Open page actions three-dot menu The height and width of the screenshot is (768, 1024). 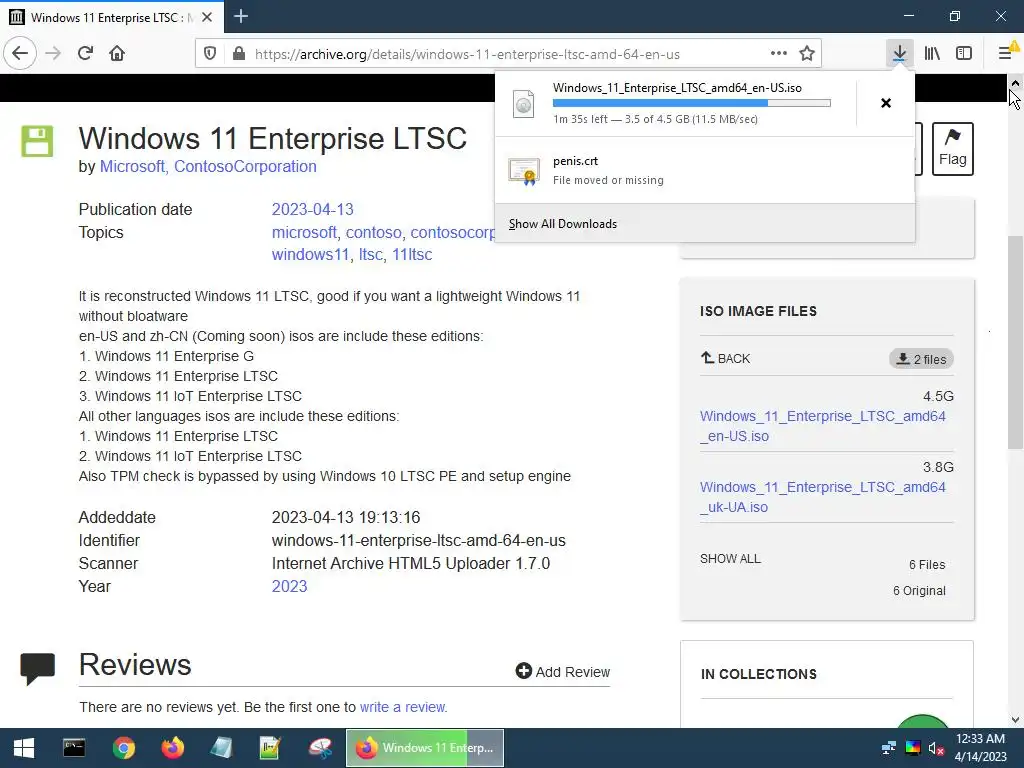click(778, 54)
